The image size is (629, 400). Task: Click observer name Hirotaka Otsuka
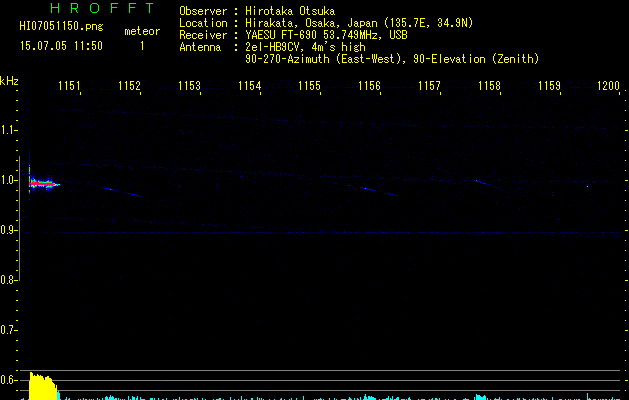pyautogui.click(x=290, y=11)
